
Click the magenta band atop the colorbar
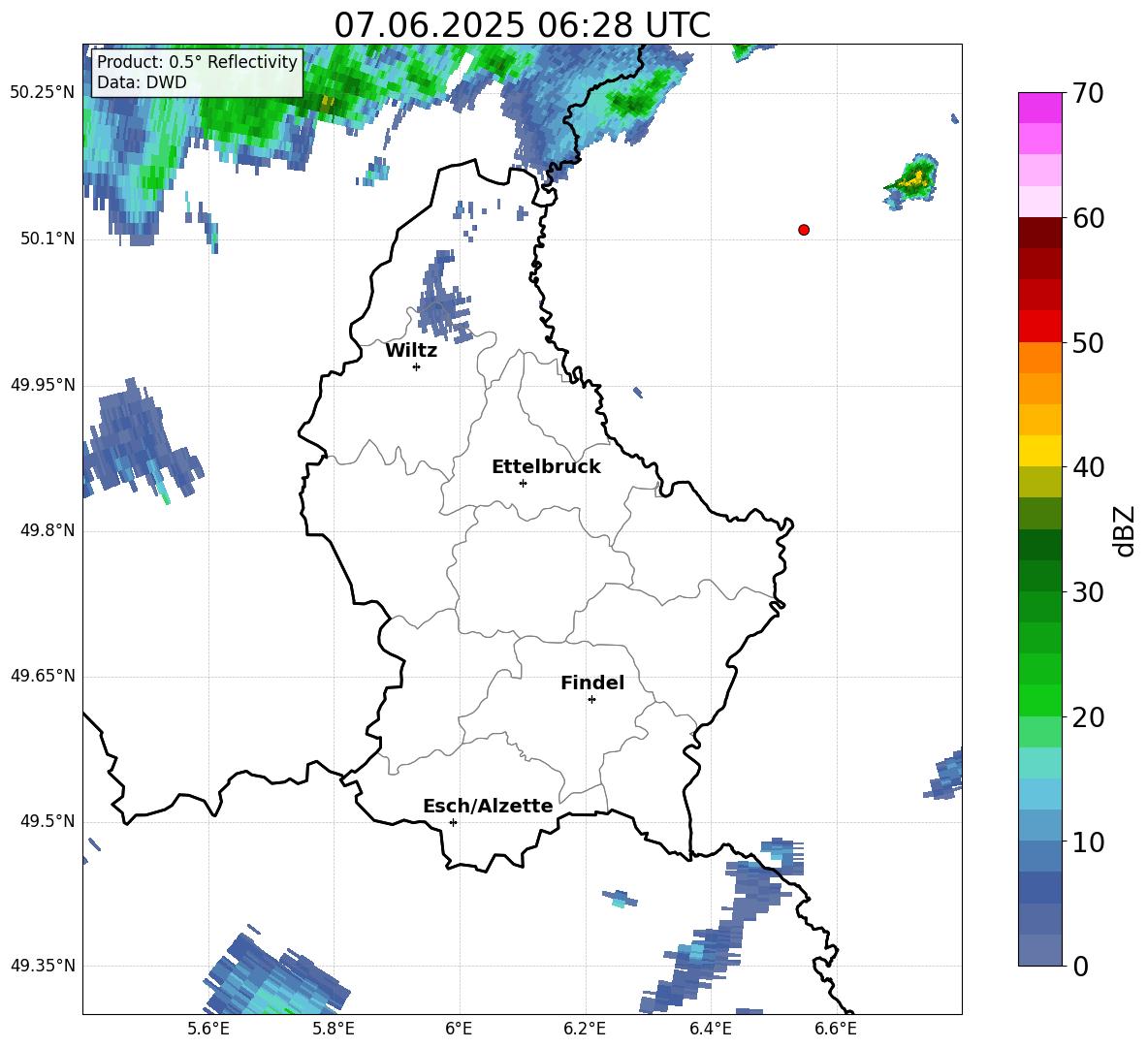(x=1039, y=109)
